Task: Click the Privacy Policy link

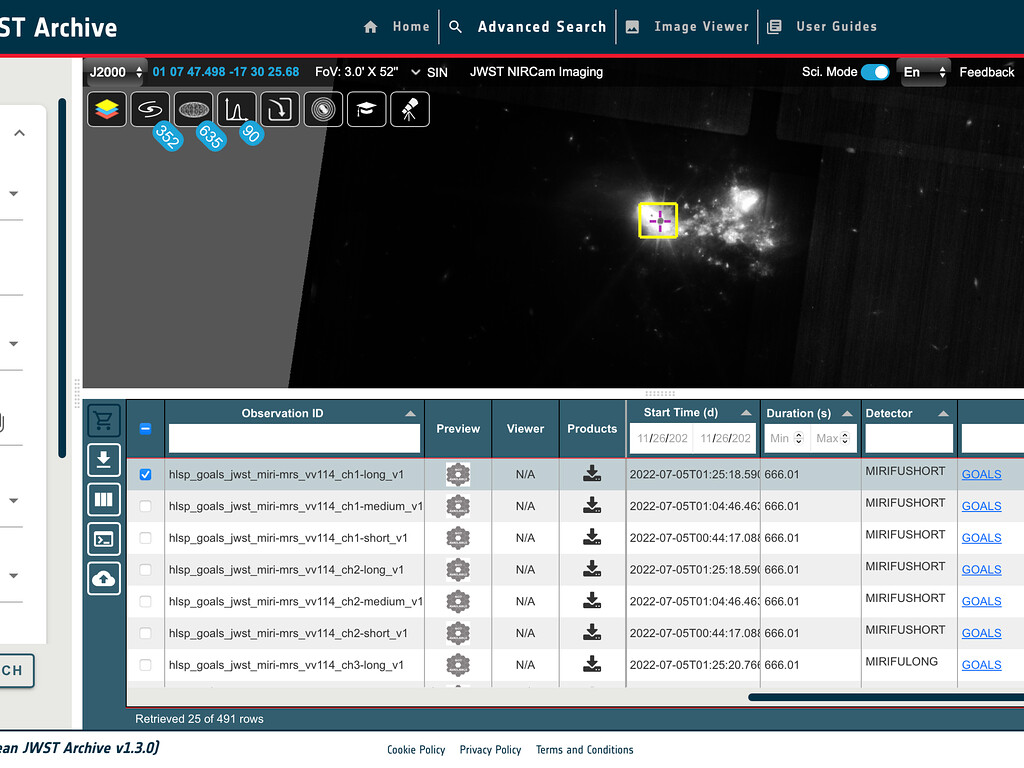Action: [x=490, y=750]
